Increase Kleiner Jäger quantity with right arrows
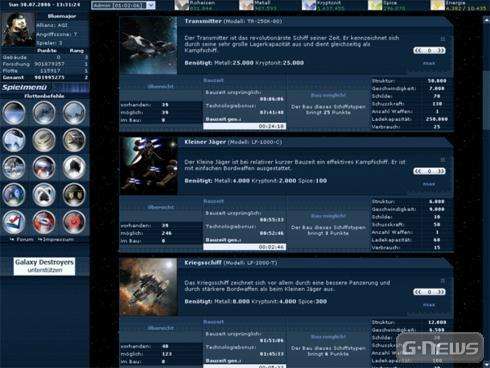This screenshot has width=490, height=368. pos(441,171)
